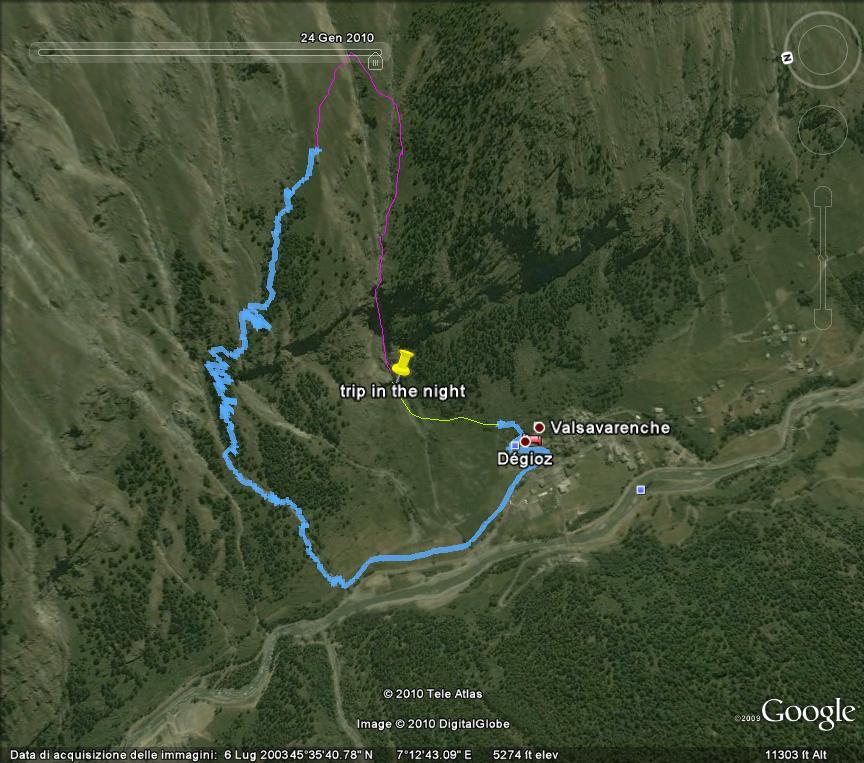Click the red flag icon above Dégioz
The image size is (864, 763).
point(535,440)
